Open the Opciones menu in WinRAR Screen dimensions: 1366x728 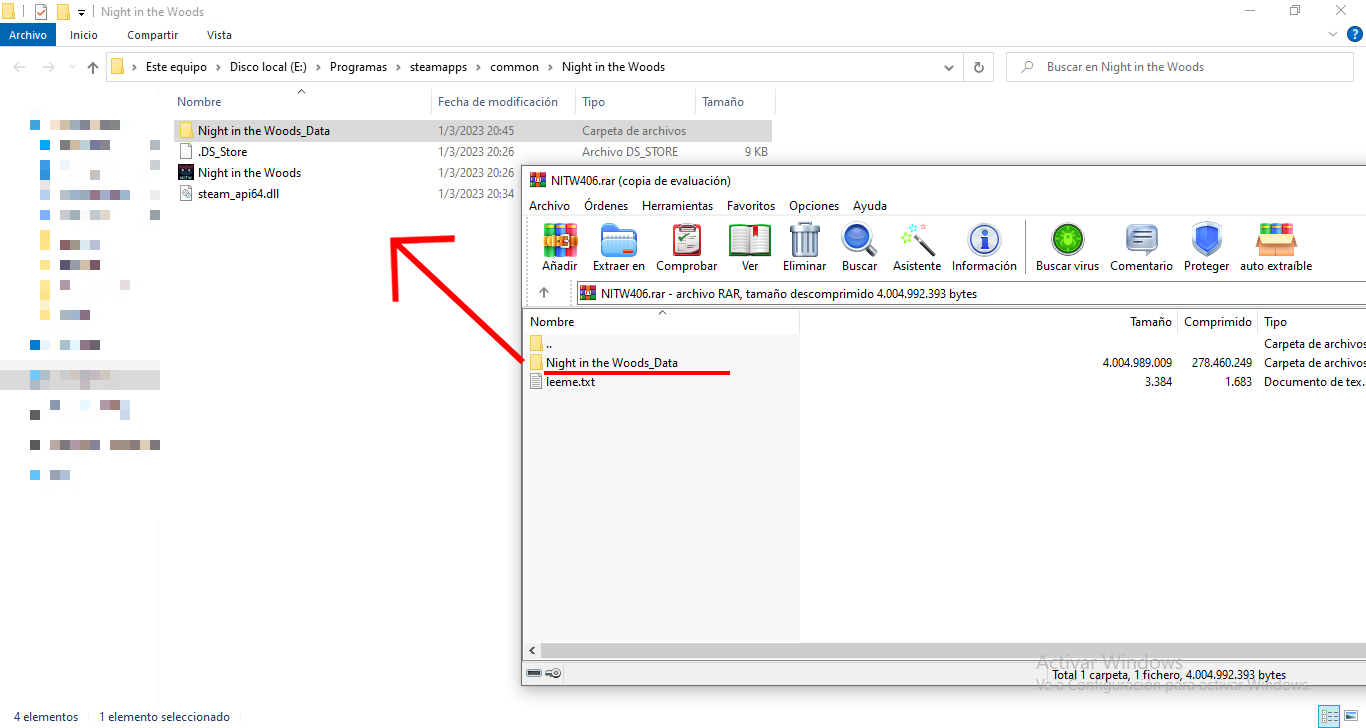(x=814, y=205)
